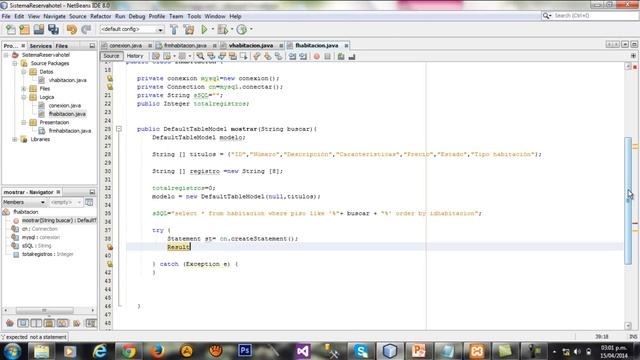Collapse the SistemaReservahotel project node

coord(7,55)
